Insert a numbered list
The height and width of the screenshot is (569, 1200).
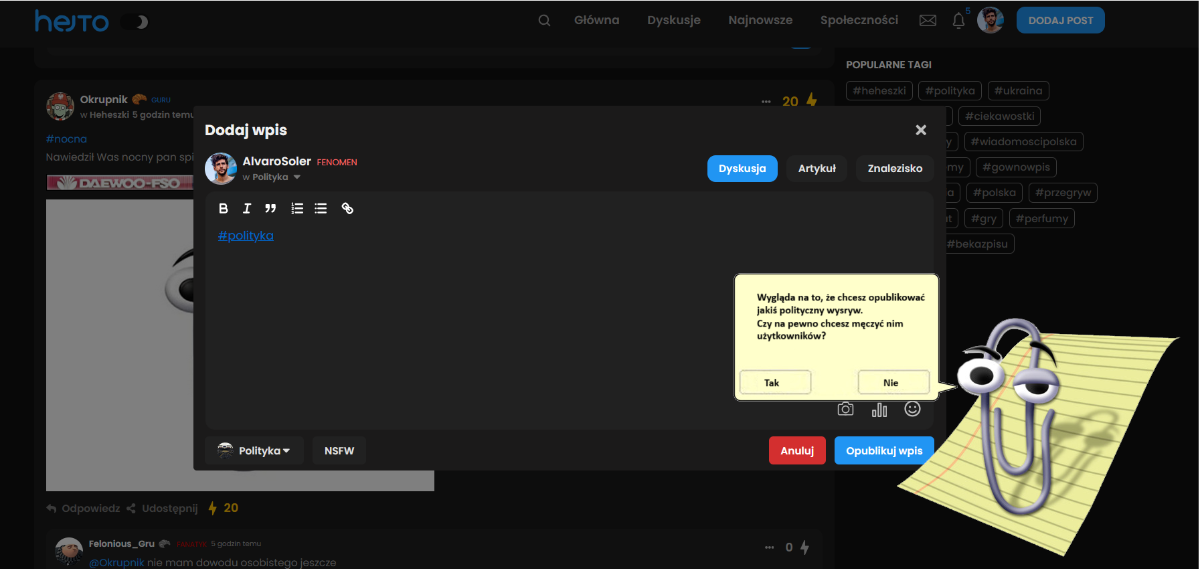(297, 208)
